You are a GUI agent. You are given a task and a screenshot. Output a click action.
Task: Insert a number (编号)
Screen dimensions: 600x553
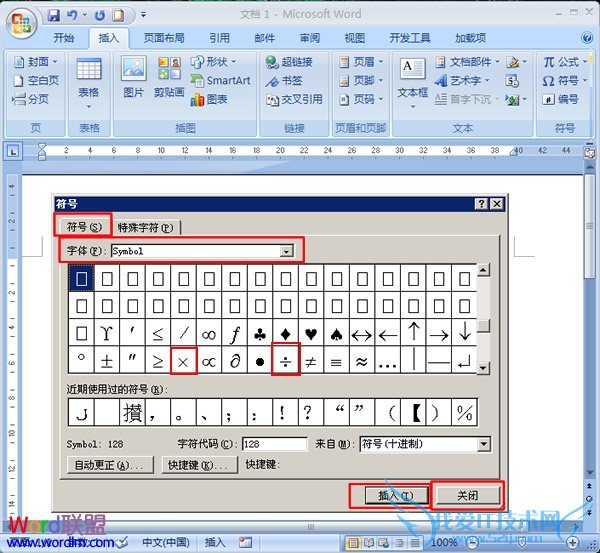560,100
